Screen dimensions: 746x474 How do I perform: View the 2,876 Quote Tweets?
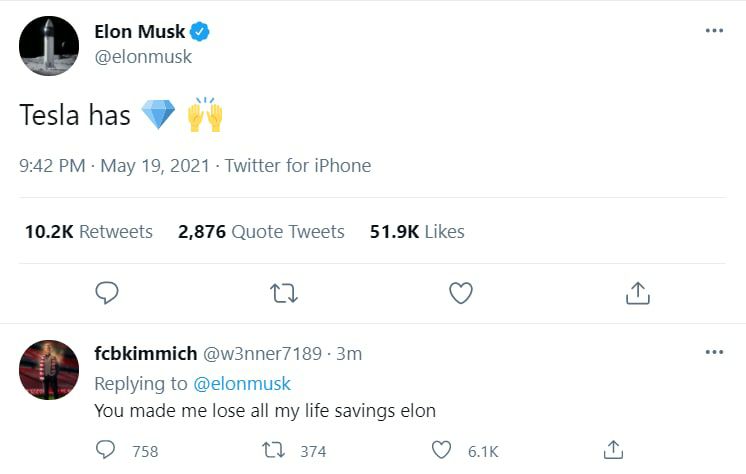261,232
